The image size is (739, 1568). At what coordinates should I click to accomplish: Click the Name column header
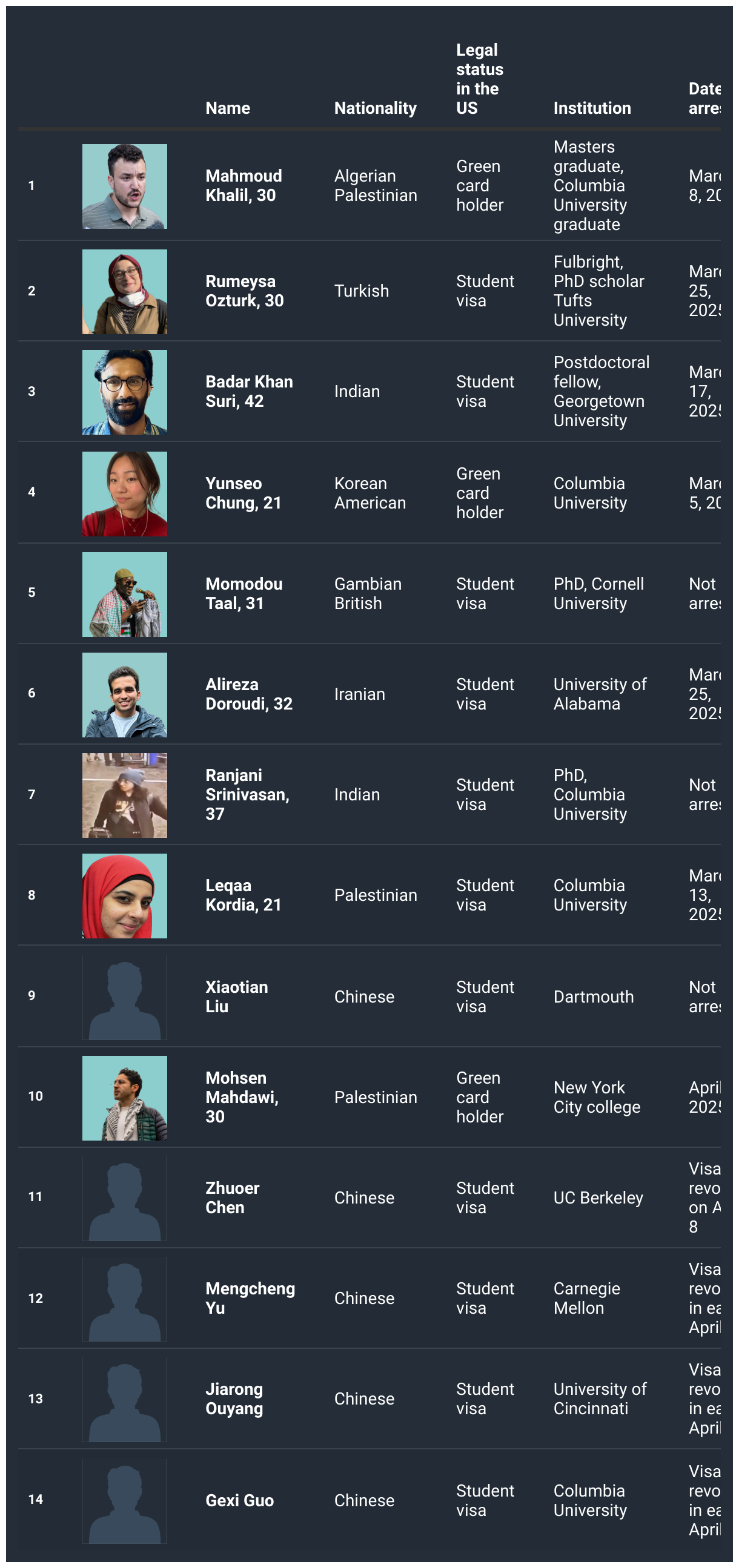coord(227,108)
